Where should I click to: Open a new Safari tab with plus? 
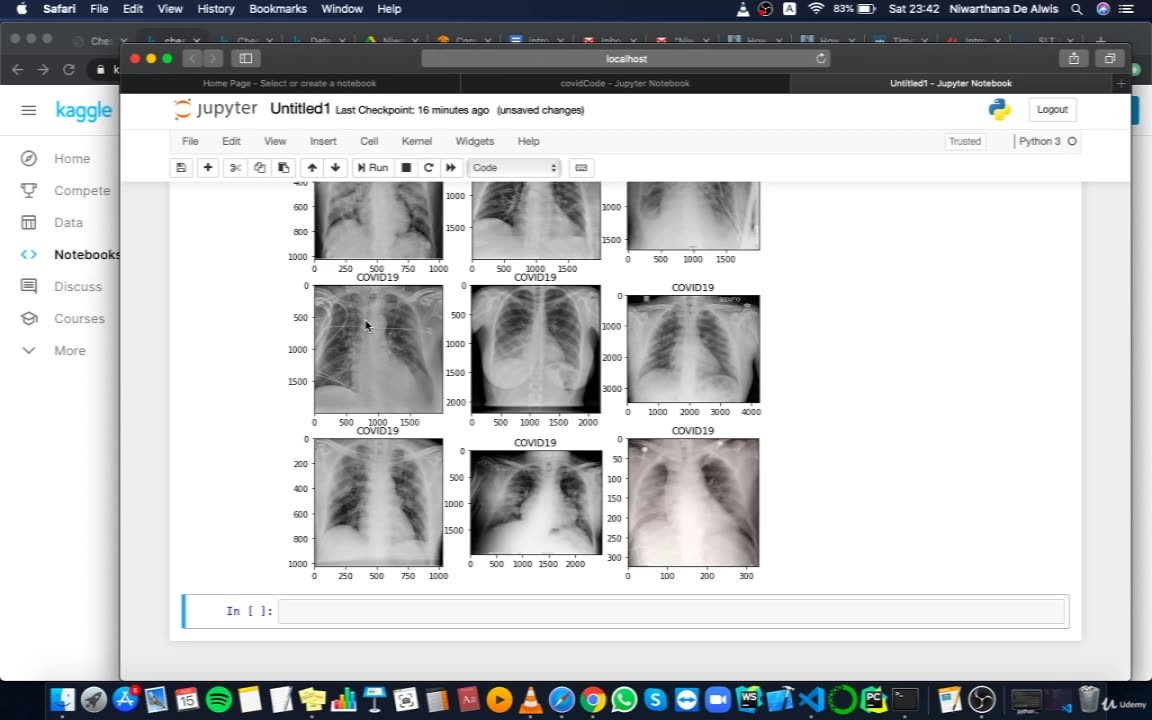(x=1120, y=83)
